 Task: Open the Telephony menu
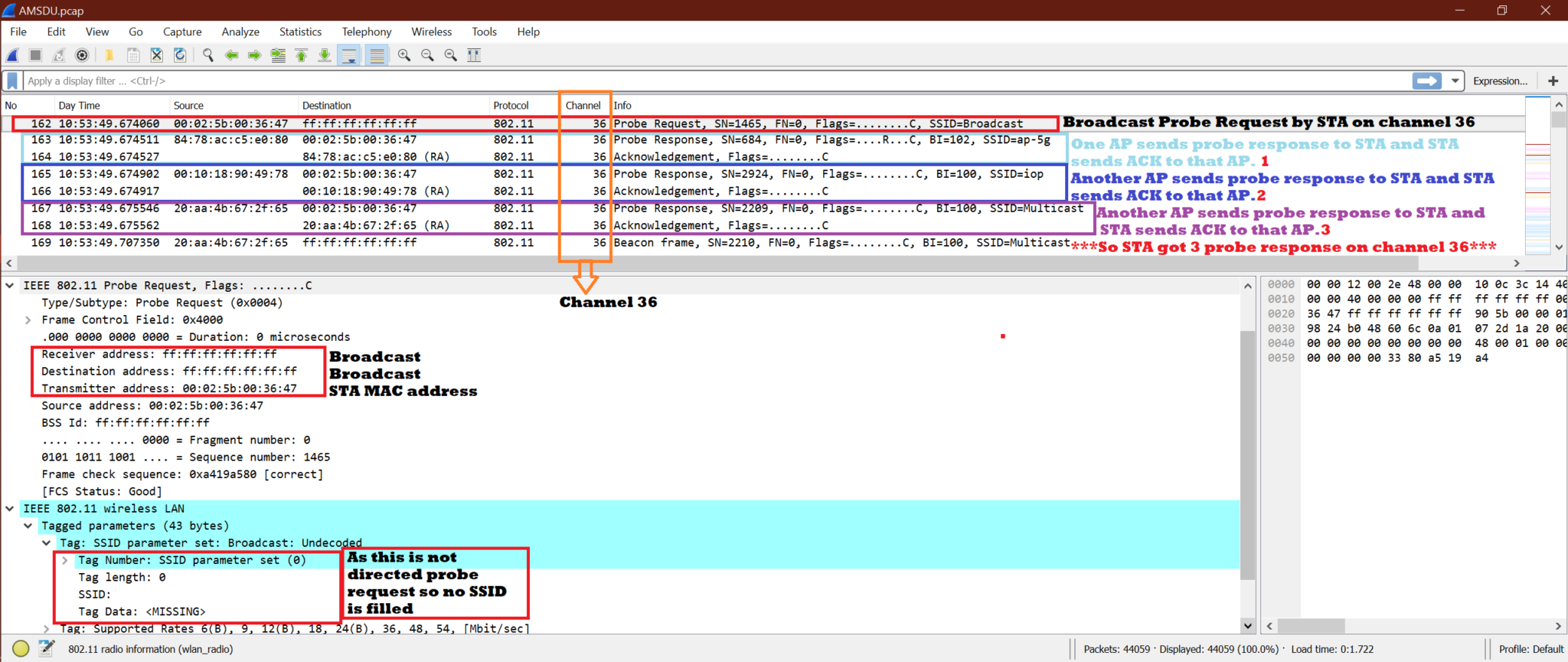coord(367,31)
